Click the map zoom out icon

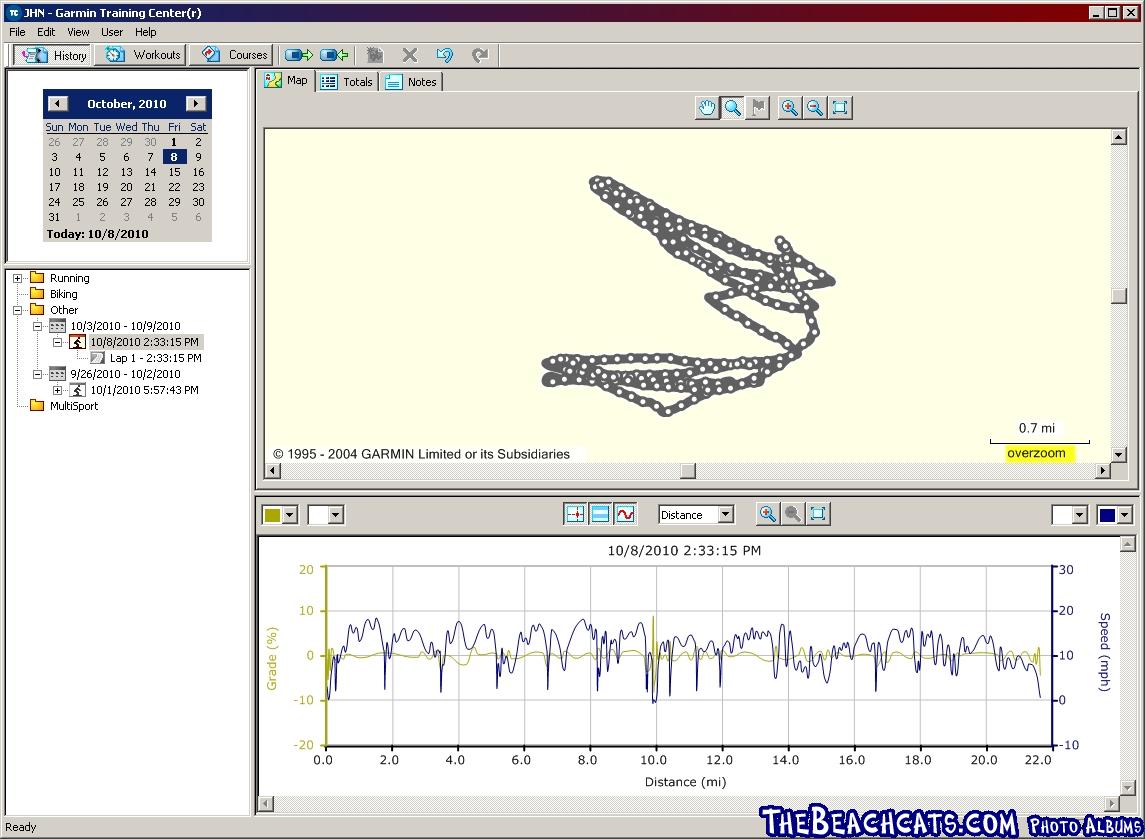coord(815,108)
